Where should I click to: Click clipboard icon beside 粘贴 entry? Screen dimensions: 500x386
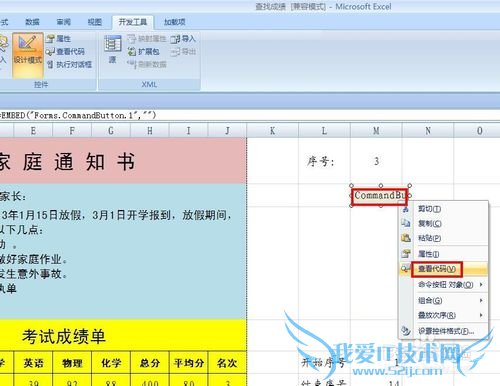pyautogui.click(x=406, y=238)
